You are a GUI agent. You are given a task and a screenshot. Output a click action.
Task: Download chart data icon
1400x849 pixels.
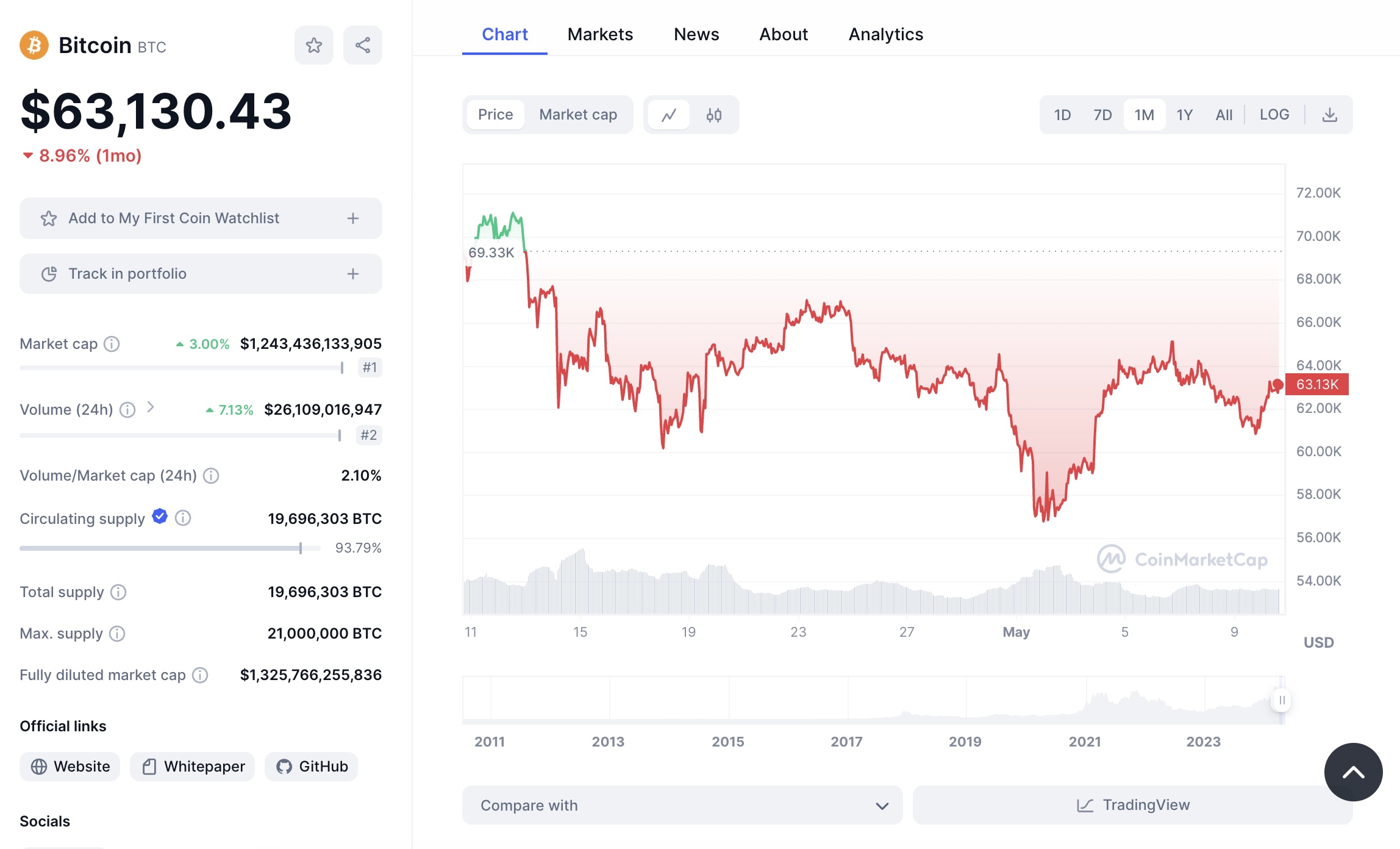[x=1330, y=115]
